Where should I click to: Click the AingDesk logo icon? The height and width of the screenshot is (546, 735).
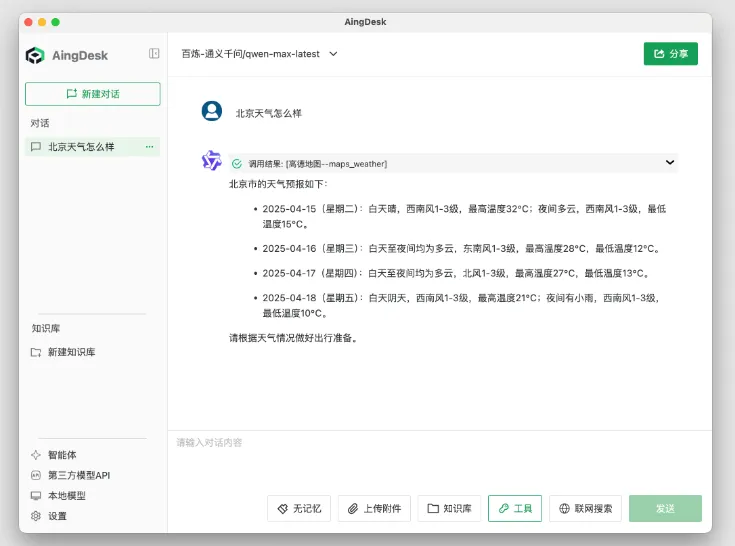click(35, 55)
